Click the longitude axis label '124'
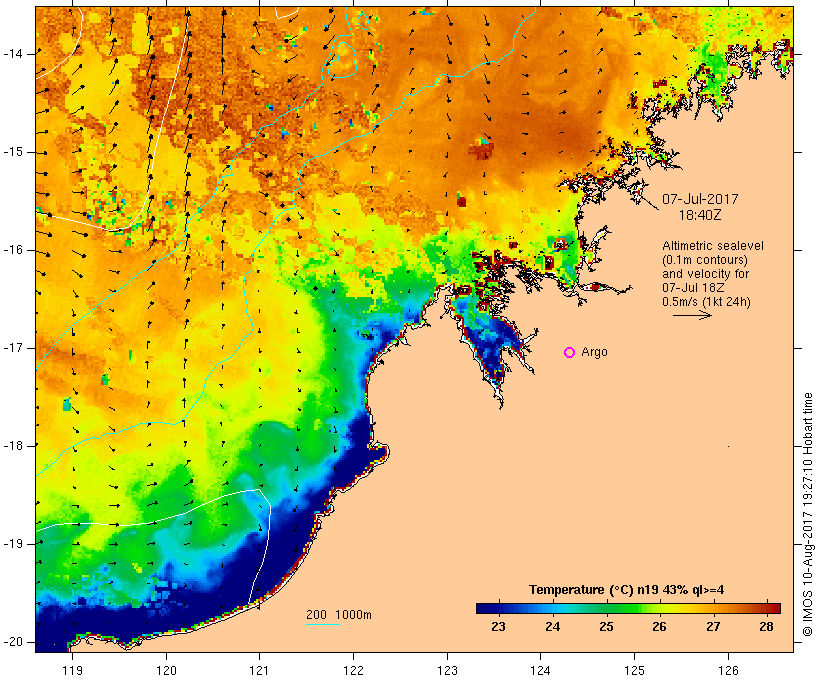The image size is (820, 680). point(540,670)
